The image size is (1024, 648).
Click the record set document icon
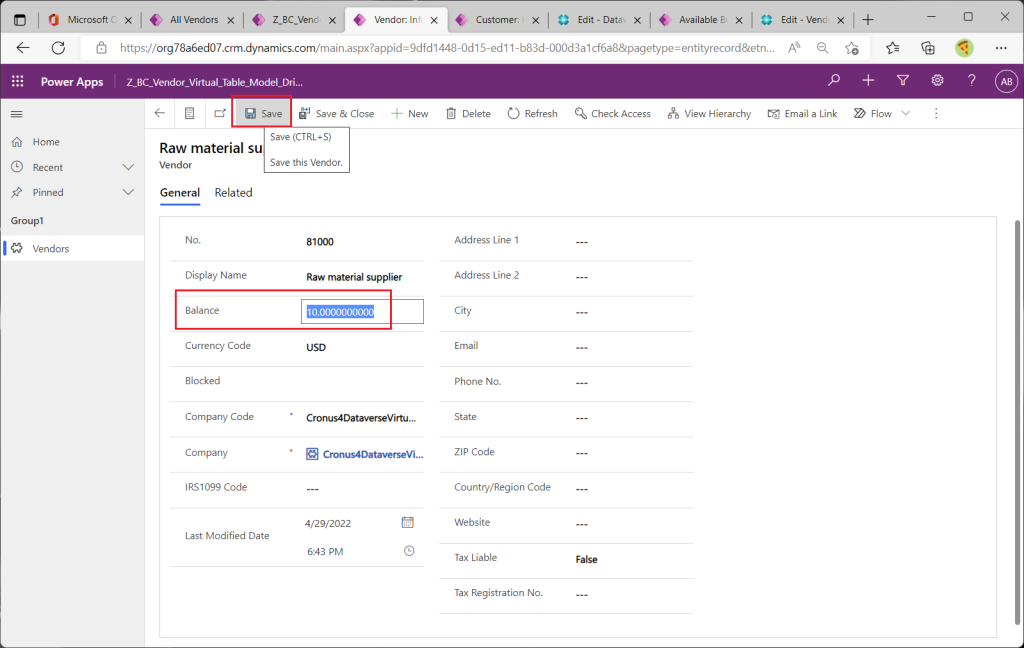(x=189, y=113)
